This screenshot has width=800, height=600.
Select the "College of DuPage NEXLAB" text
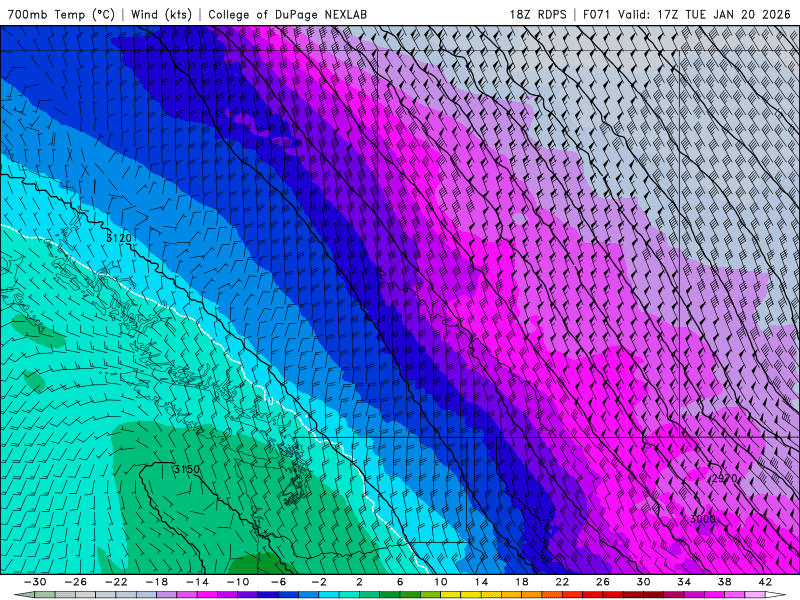(287, 14)
